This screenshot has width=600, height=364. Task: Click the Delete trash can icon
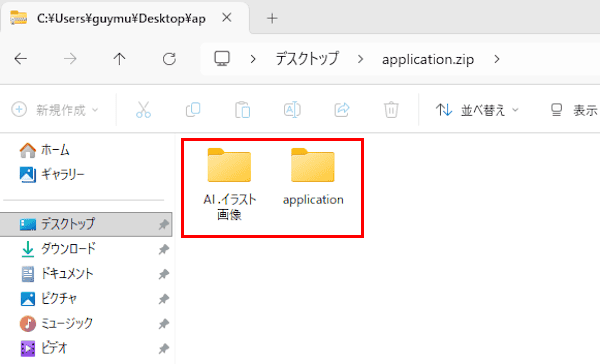click(x=391, y=110)
